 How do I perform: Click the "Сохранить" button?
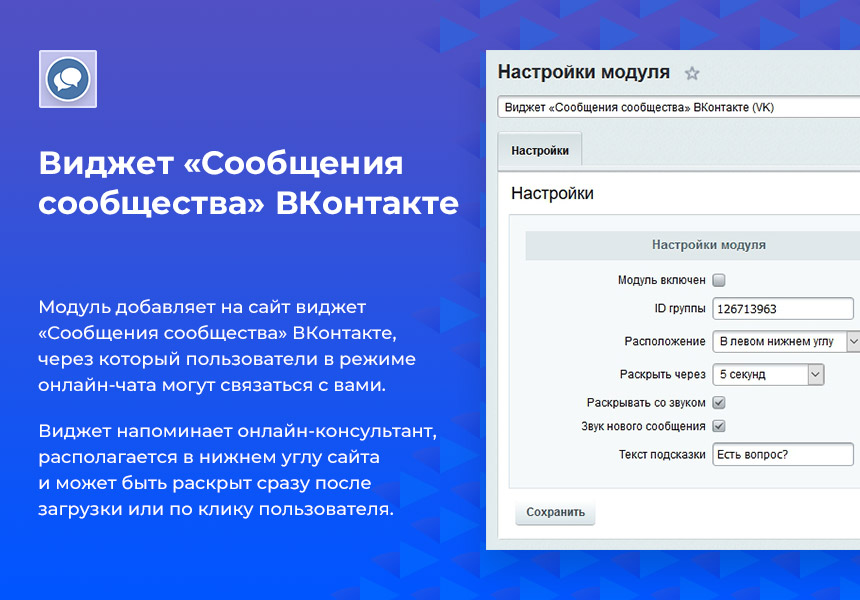click(x=555, y=512)
